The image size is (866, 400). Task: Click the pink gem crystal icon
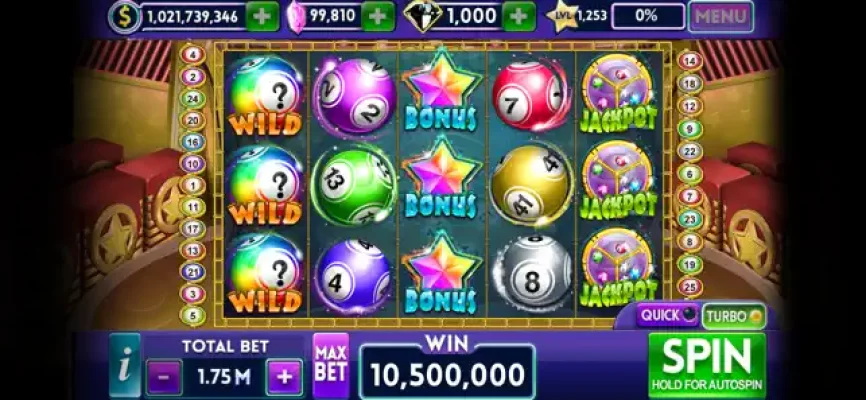point(297,17)
